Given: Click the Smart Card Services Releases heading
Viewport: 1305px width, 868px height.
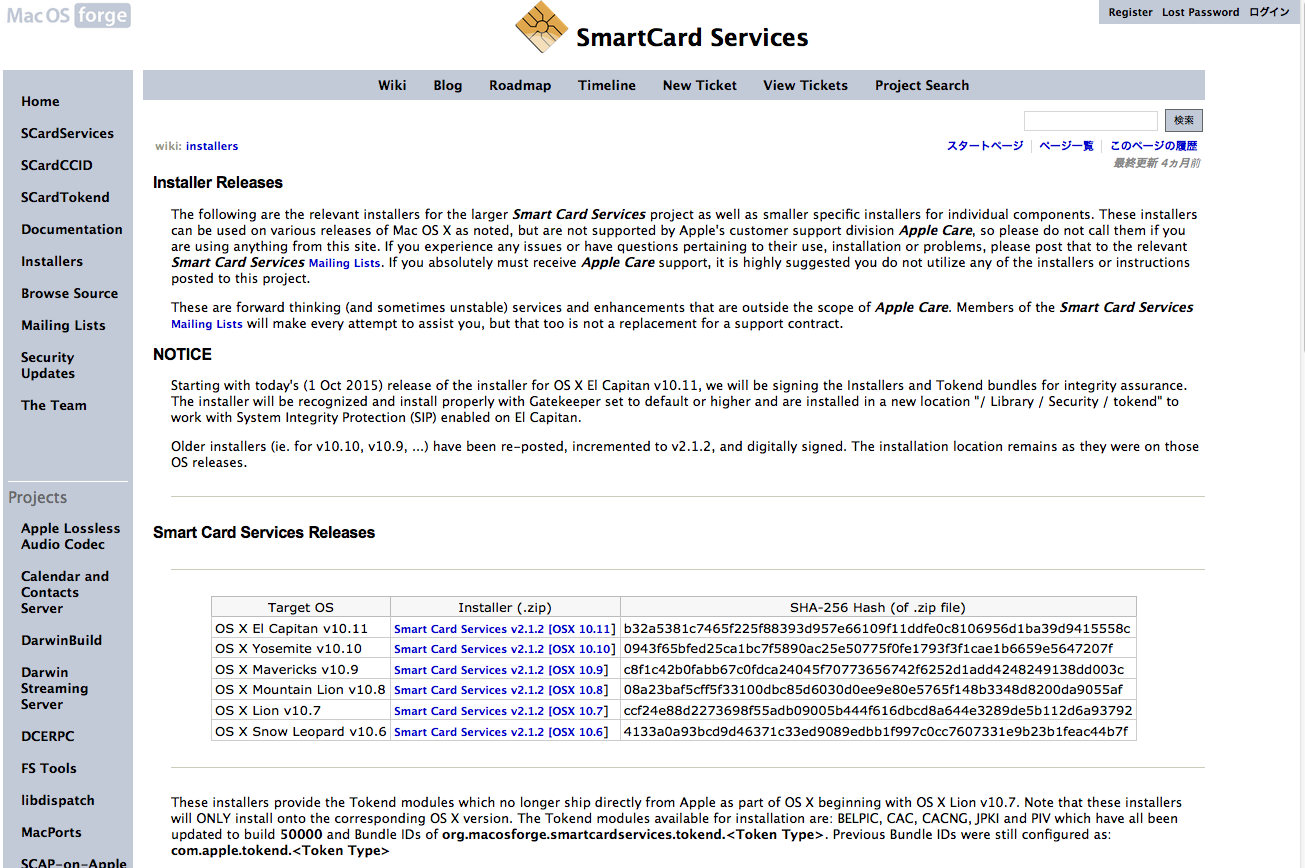Looking at the screenshot, I should (x=264, y=533).
